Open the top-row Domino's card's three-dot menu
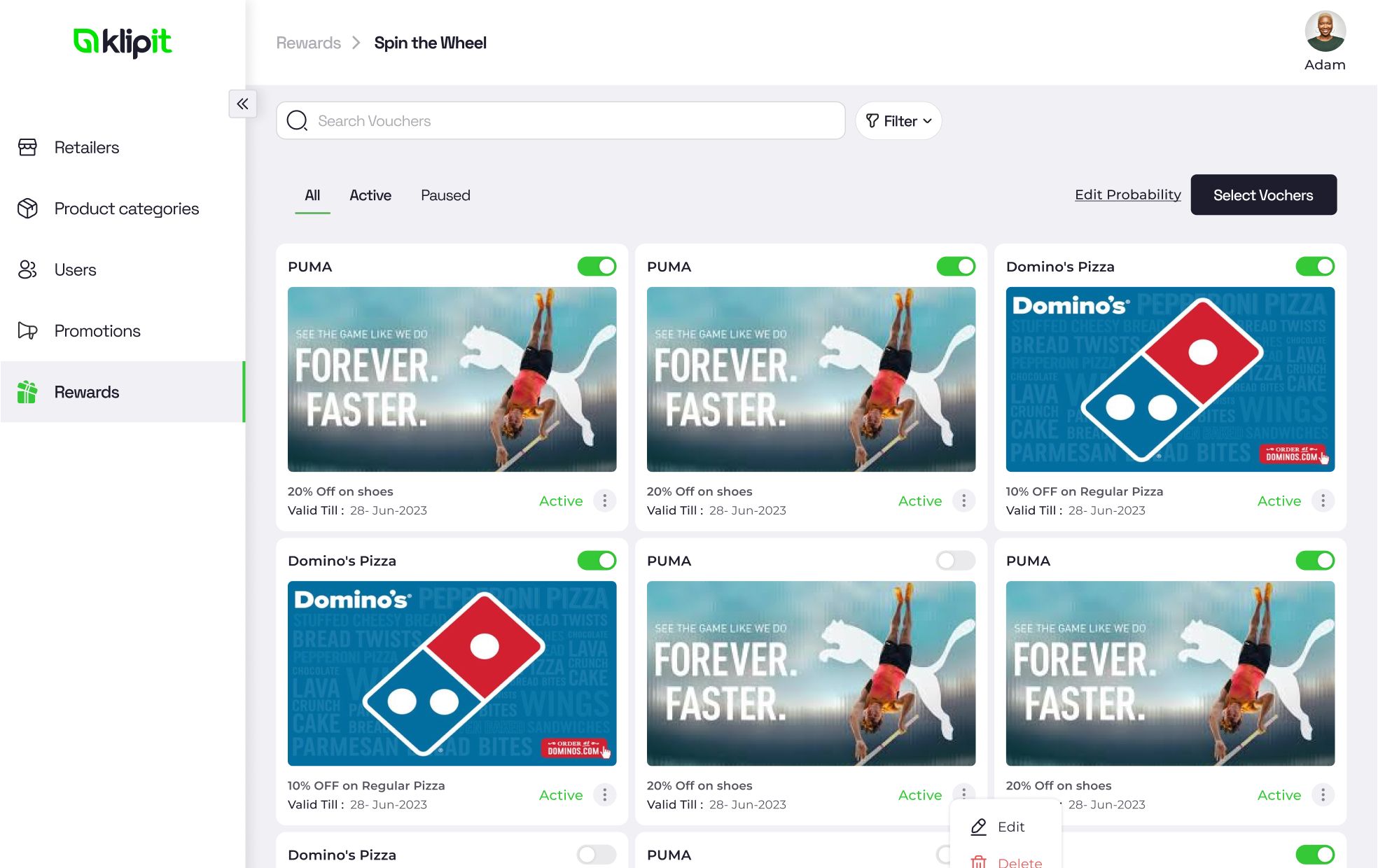Viewport: 1378px width, 868px height. tap(1323, 500)
